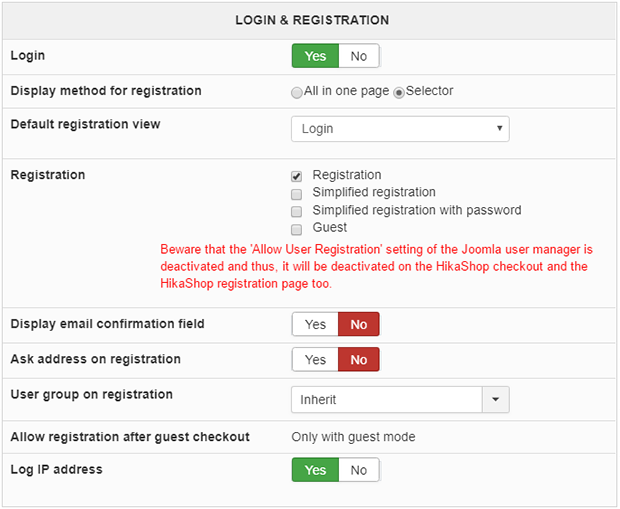
Task: Click the 'Only with guest mode' text
Action: click(353, 436)
